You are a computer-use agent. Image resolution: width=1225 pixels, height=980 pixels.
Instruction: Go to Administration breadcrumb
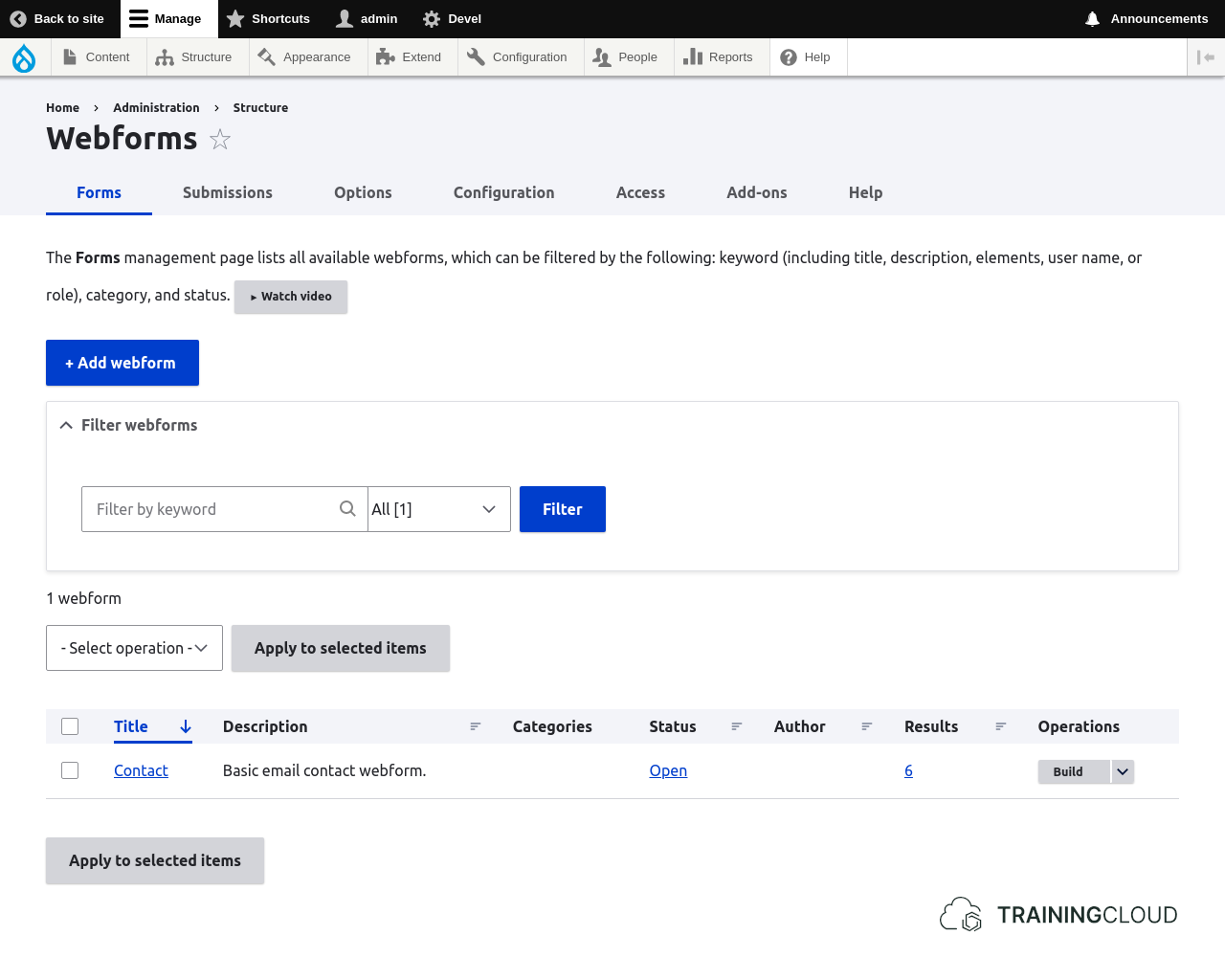[156, 108]
